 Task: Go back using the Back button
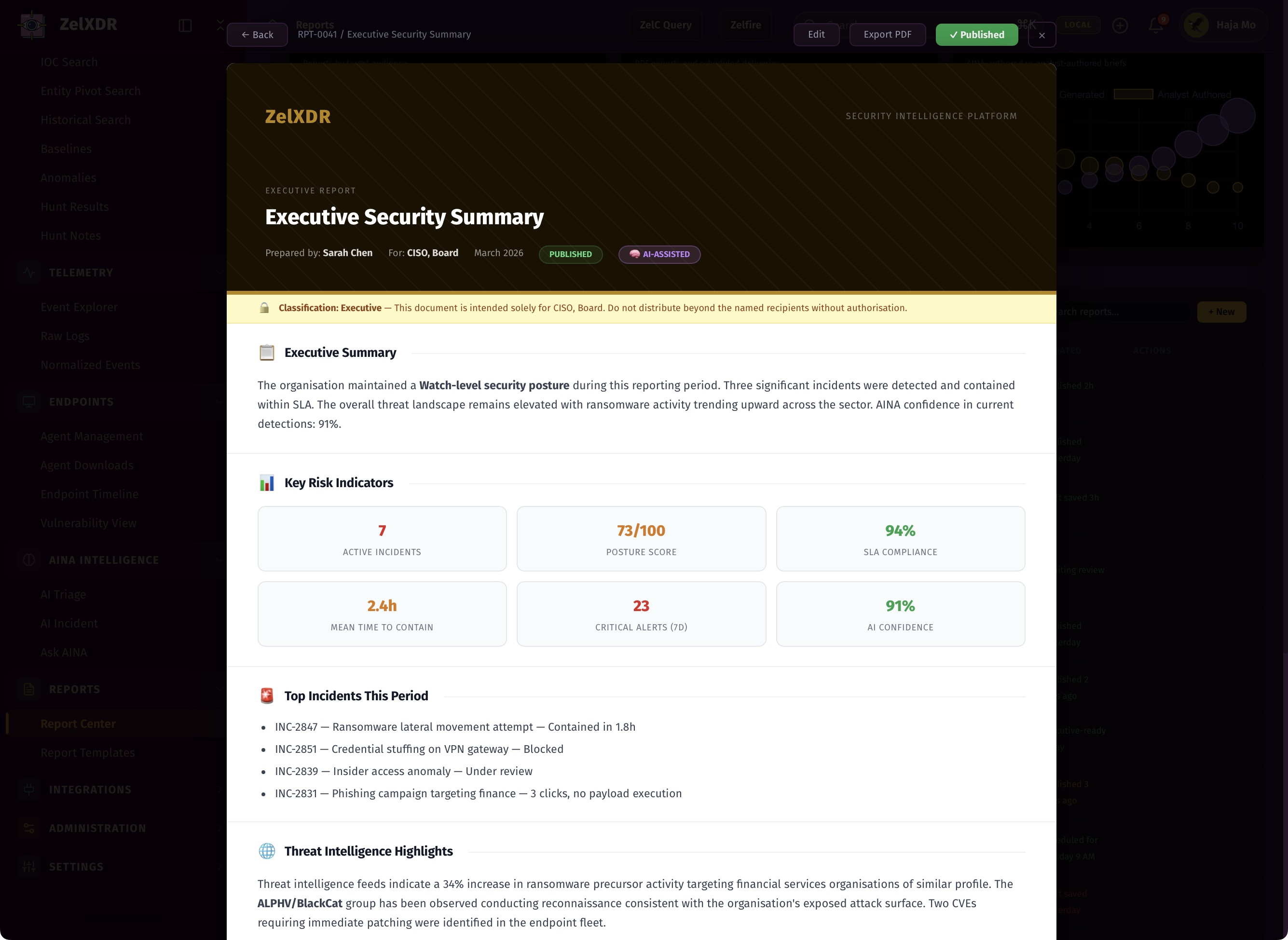pos(257,35)
